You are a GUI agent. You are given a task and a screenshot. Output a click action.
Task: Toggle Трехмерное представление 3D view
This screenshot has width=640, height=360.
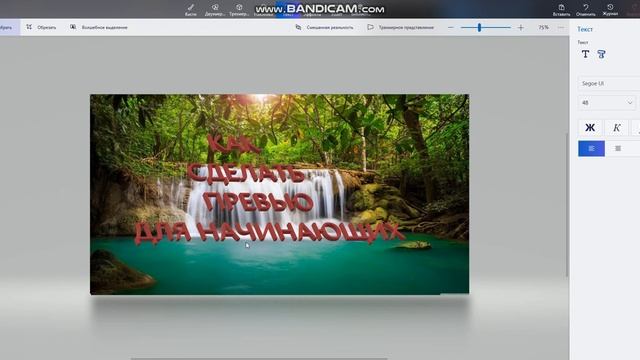pyautogui.click(x=400, y=27)
